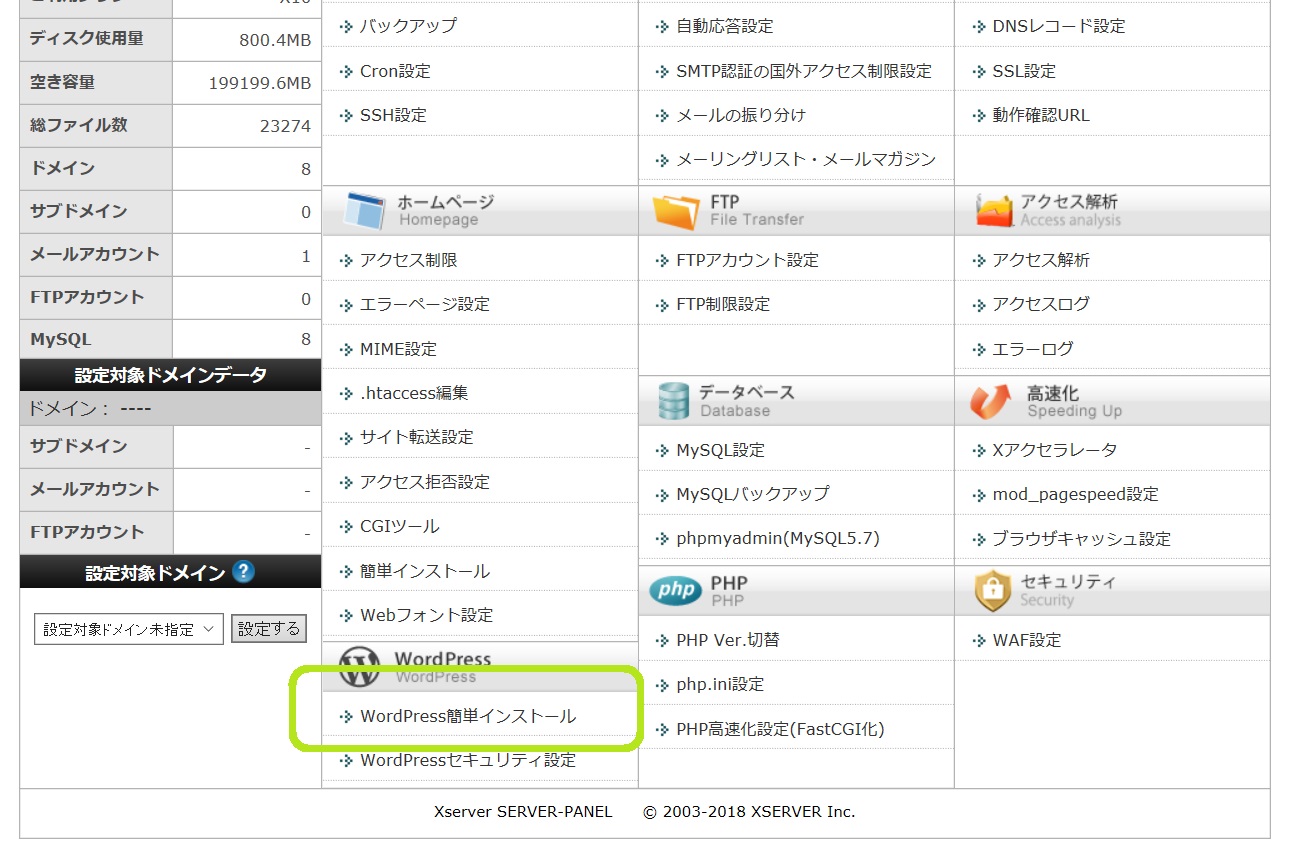This screenshot has width=1290, height=851.
Task: Click the Speeding Up arrow icon
Action: click(x=991, y=400)
